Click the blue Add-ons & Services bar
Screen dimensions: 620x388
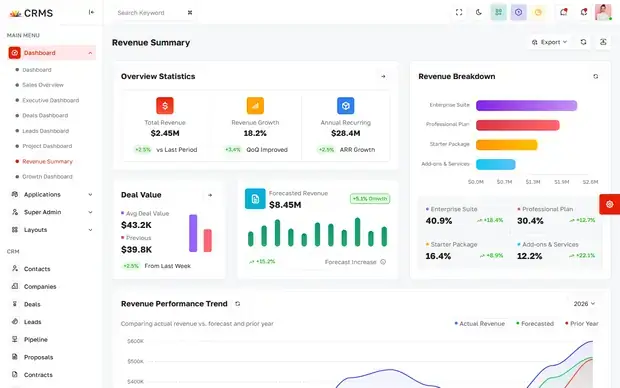tap(495, 164)
